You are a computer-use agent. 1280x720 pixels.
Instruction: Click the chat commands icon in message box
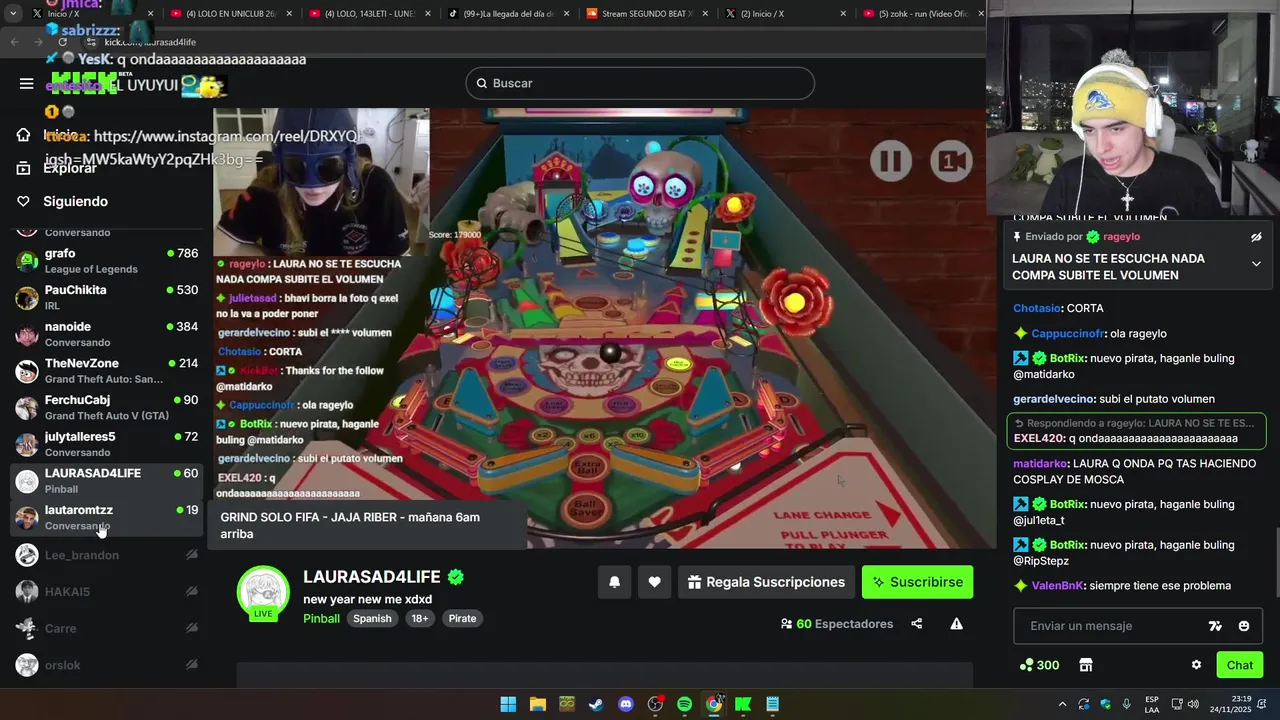1215,626
